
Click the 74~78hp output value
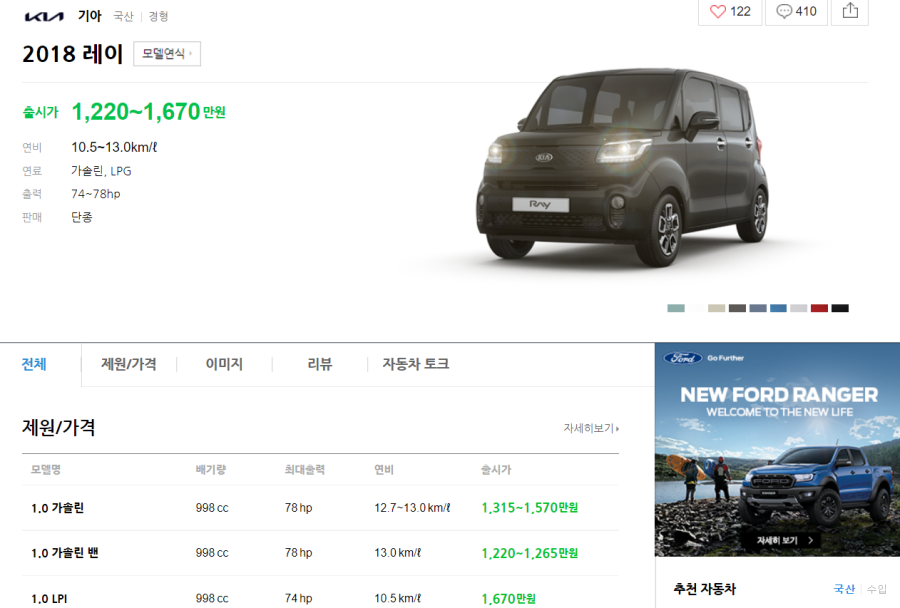click(x=96, y=194)
